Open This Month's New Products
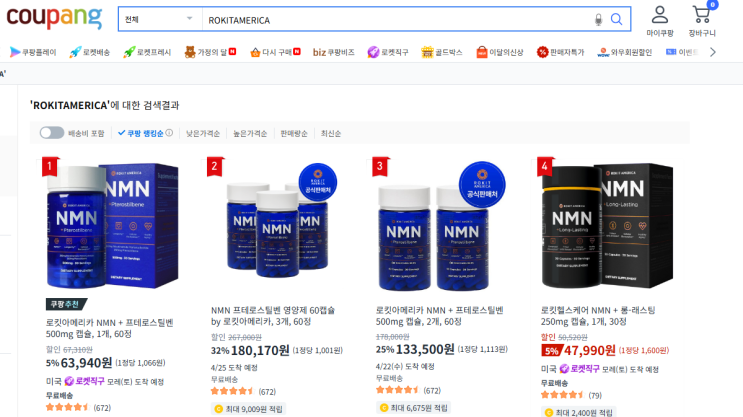Screen dimensions: 743x417 [500, 52]
